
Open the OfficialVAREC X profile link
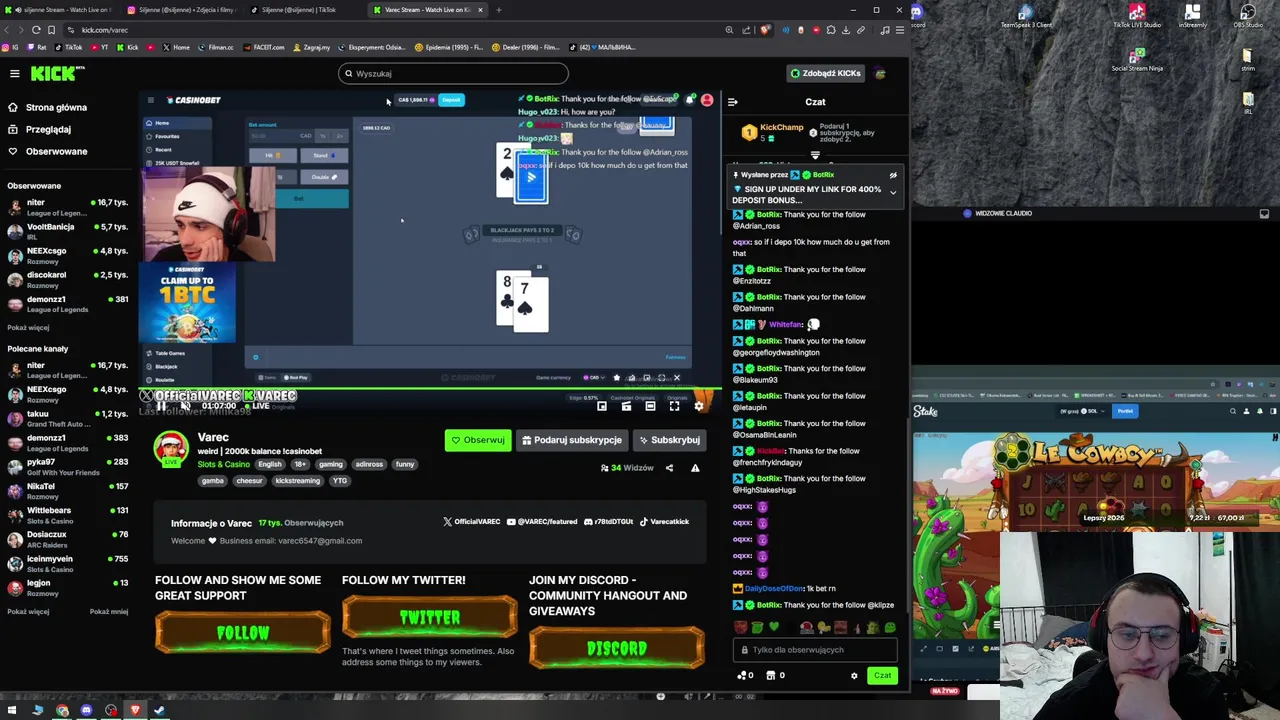(x=471, y=521)
